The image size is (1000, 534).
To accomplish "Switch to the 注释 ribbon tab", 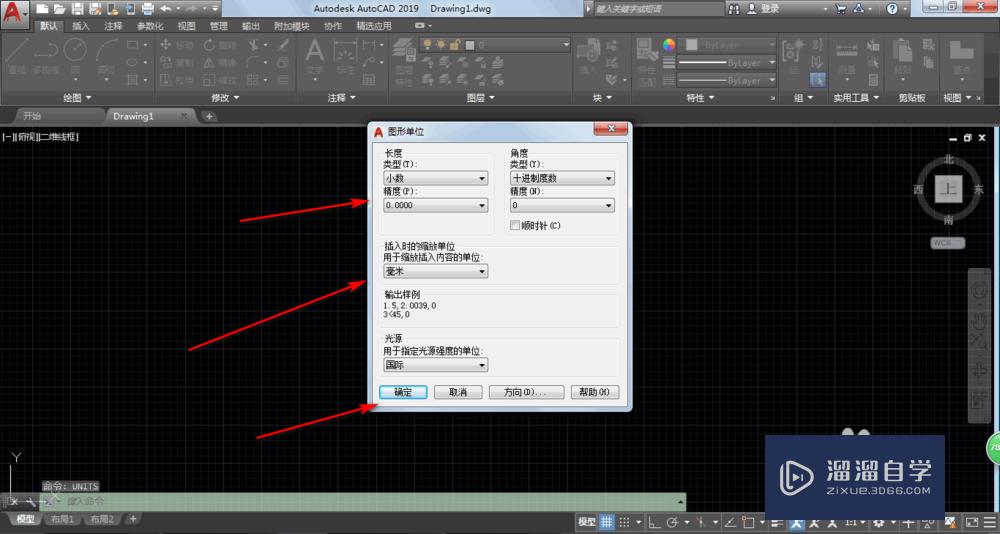I will 114,26.
